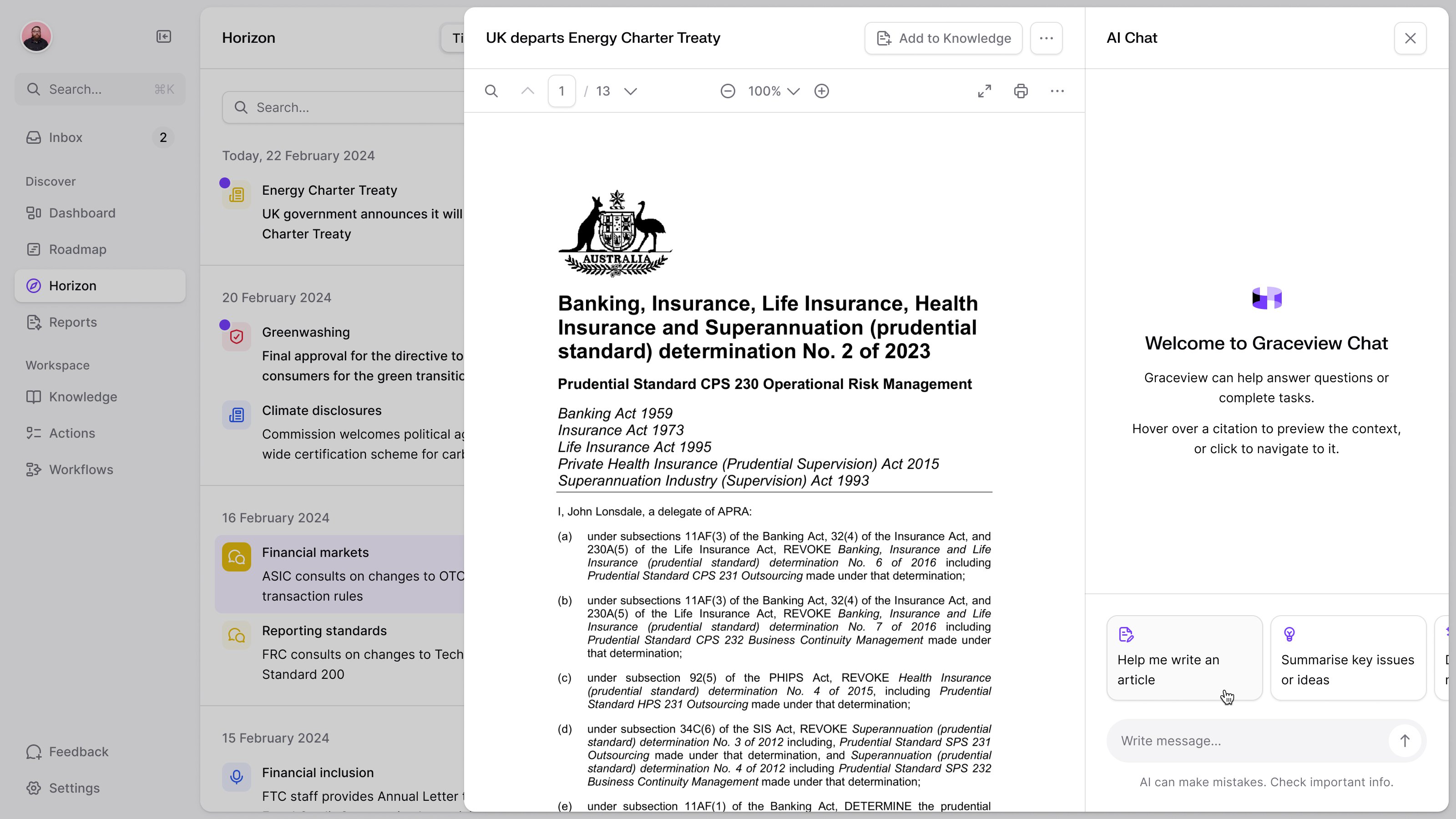The height and width of the screenshot is (819, 1456).
Task: Zoom in on the document
Action: pos(821,91)
